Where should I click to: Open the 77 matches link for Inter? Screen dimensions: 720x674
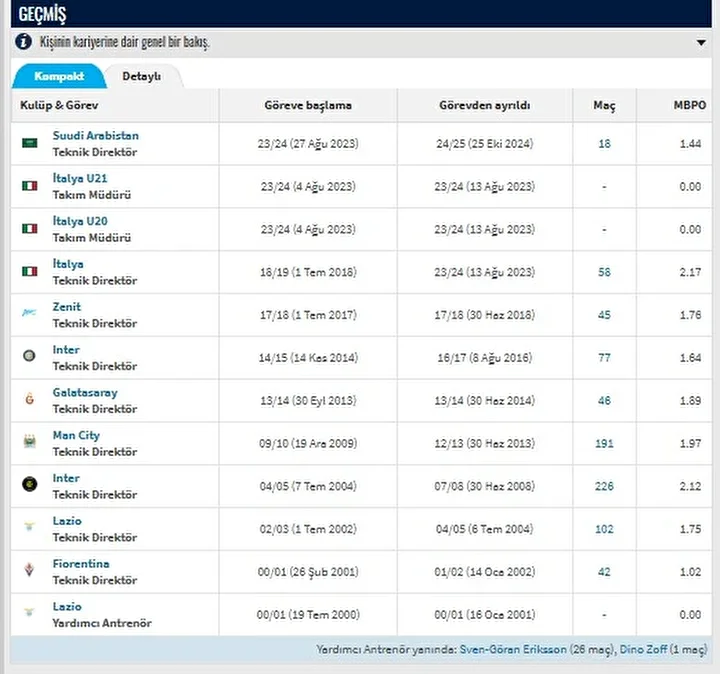pos(604,358)
